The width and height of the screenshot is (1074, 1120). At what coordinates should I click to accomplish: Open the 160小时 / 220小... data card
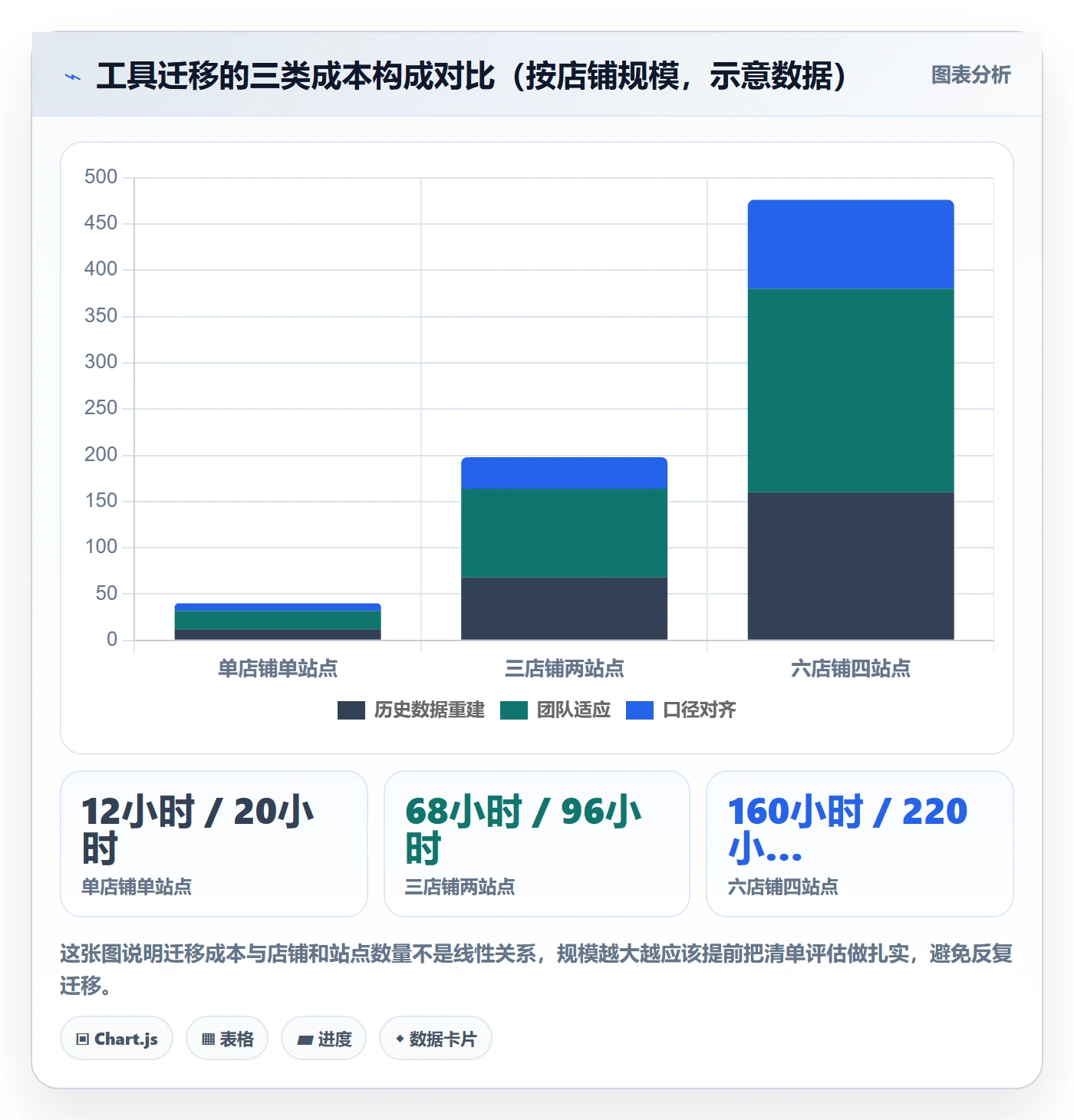point(860,844)
